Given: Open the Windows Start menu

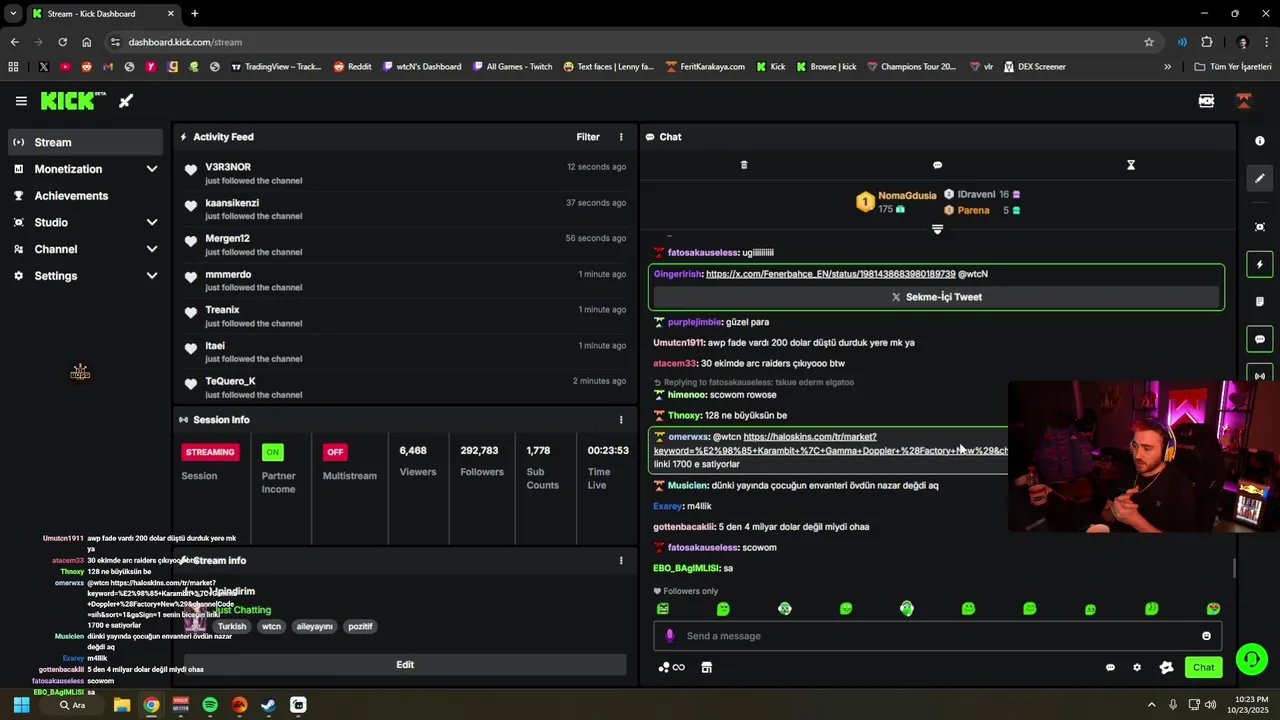Looking at the screenshot, I should [21, 705].
